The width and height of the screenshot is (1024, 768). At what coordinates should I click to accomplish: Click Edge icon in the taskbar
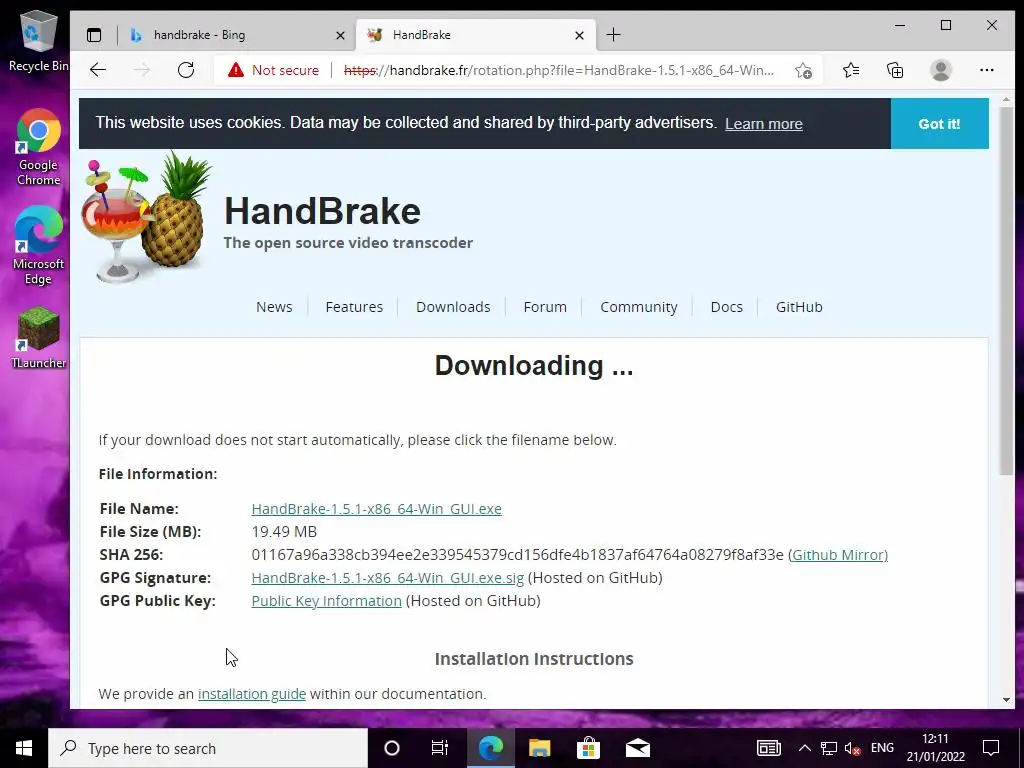point(490,748)
